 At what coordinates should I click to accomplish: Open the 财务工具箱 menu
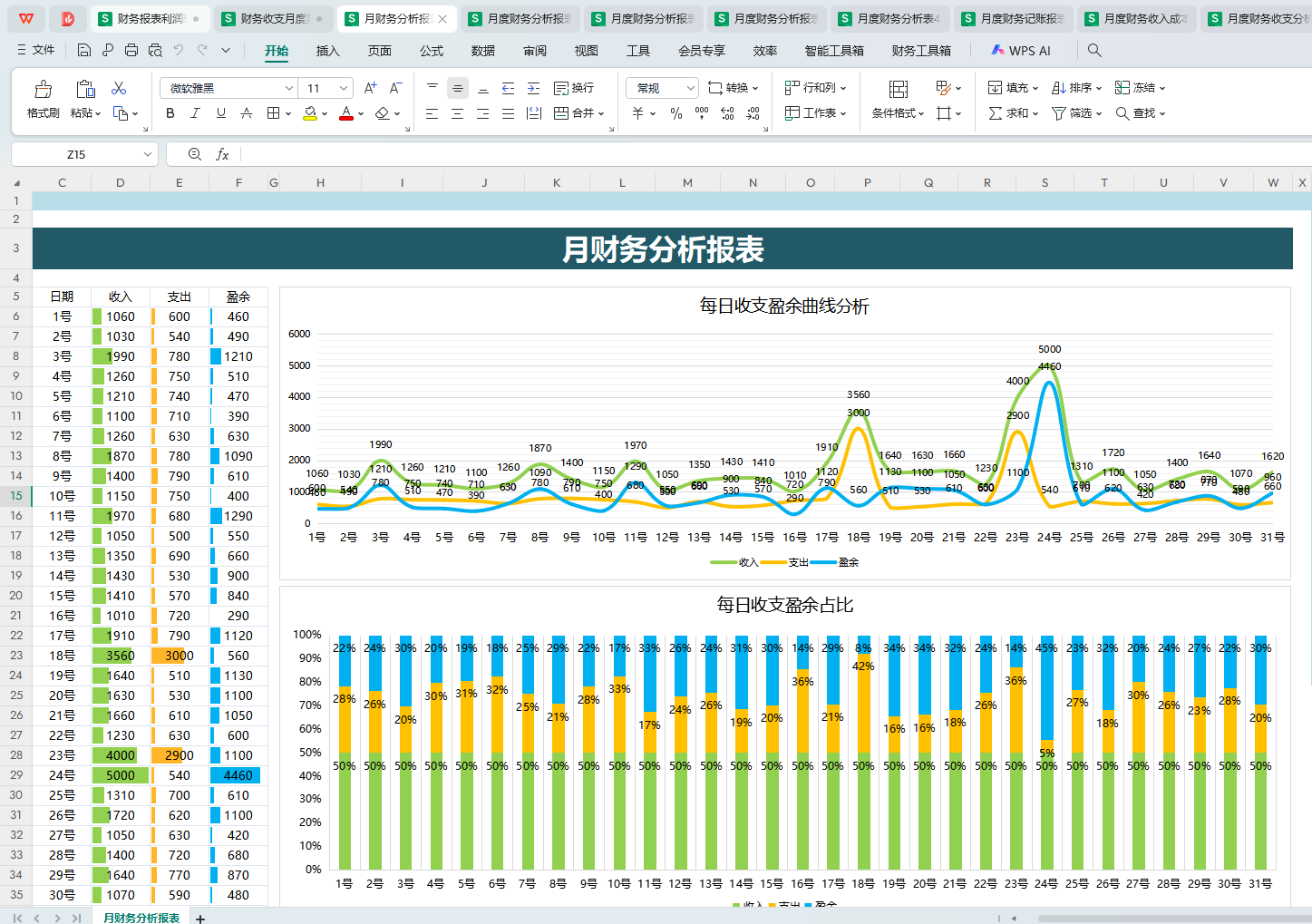[x=920, y=51]
